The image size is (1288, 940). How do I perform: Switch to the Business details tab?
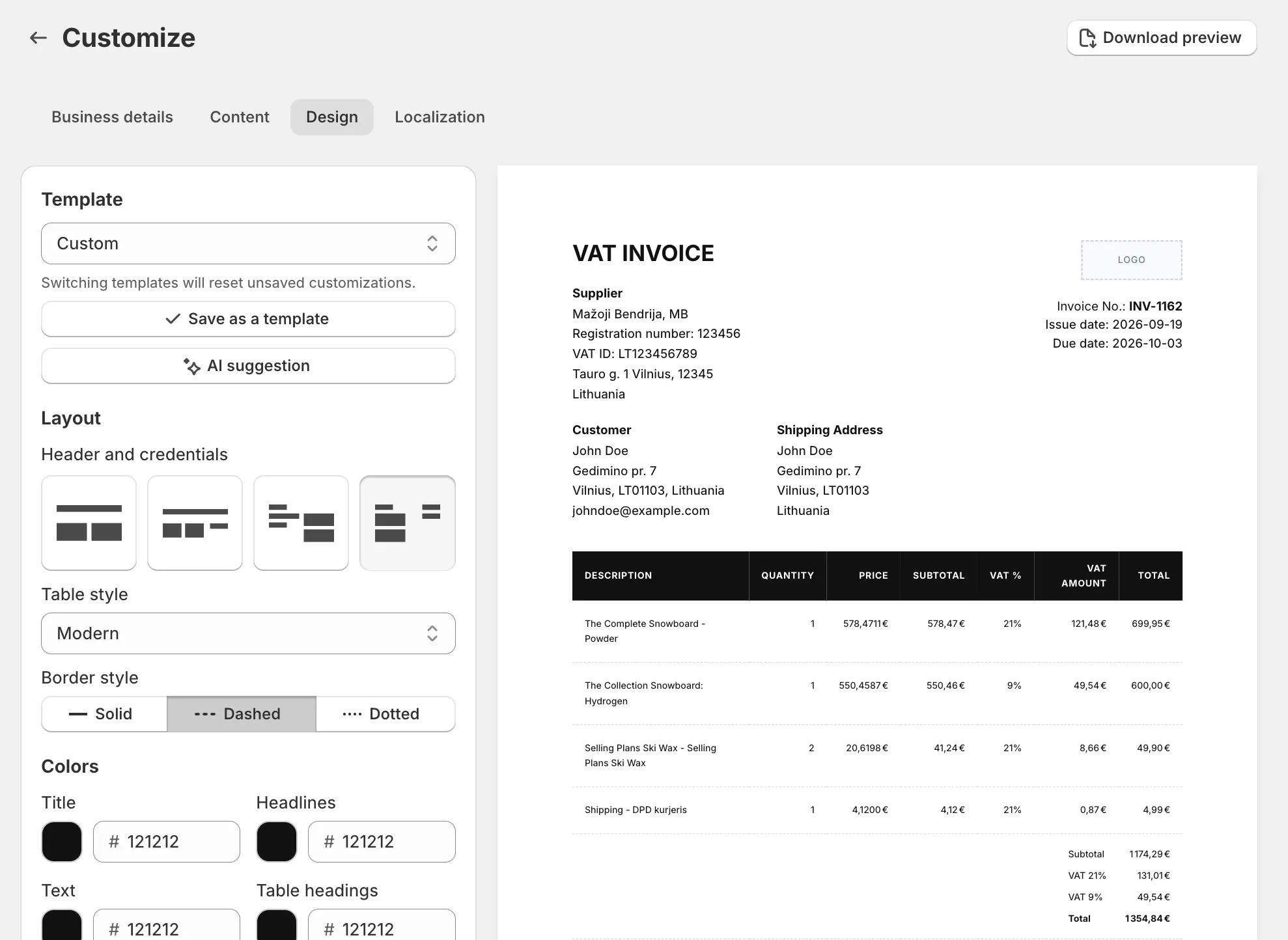pyautogui.click(x=112, y=117)
